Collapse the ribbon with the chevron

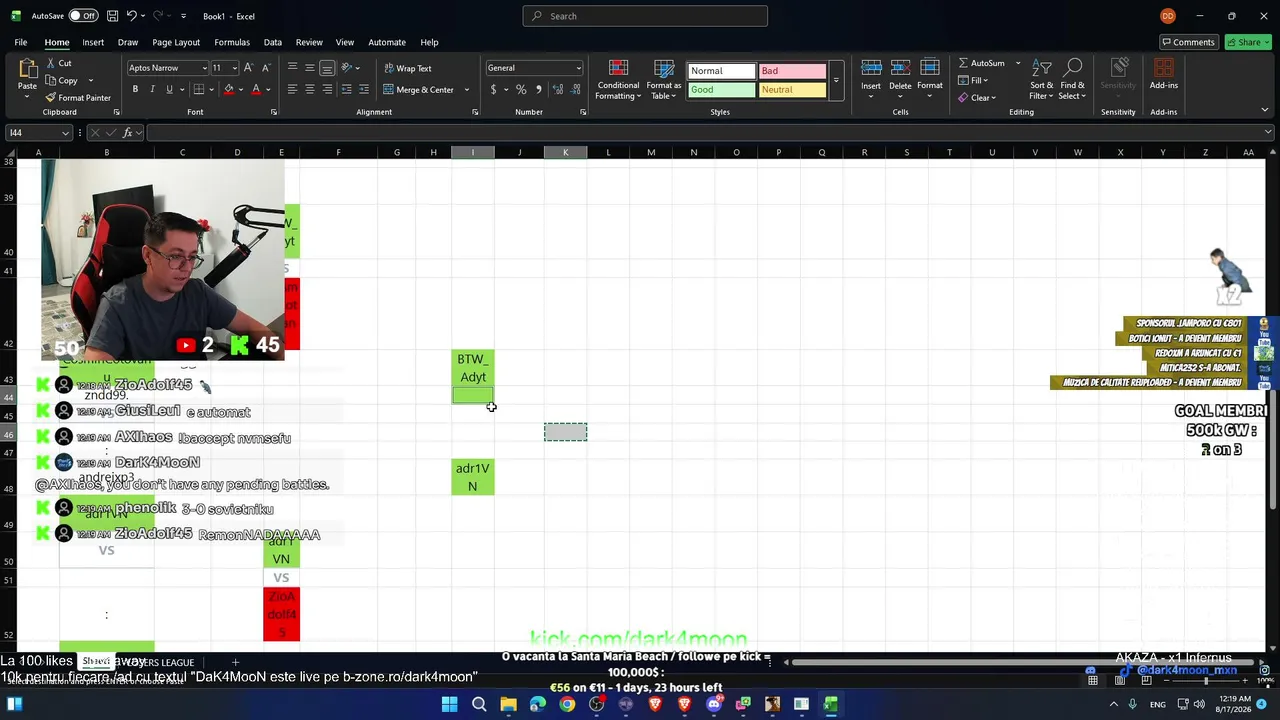1266,110
